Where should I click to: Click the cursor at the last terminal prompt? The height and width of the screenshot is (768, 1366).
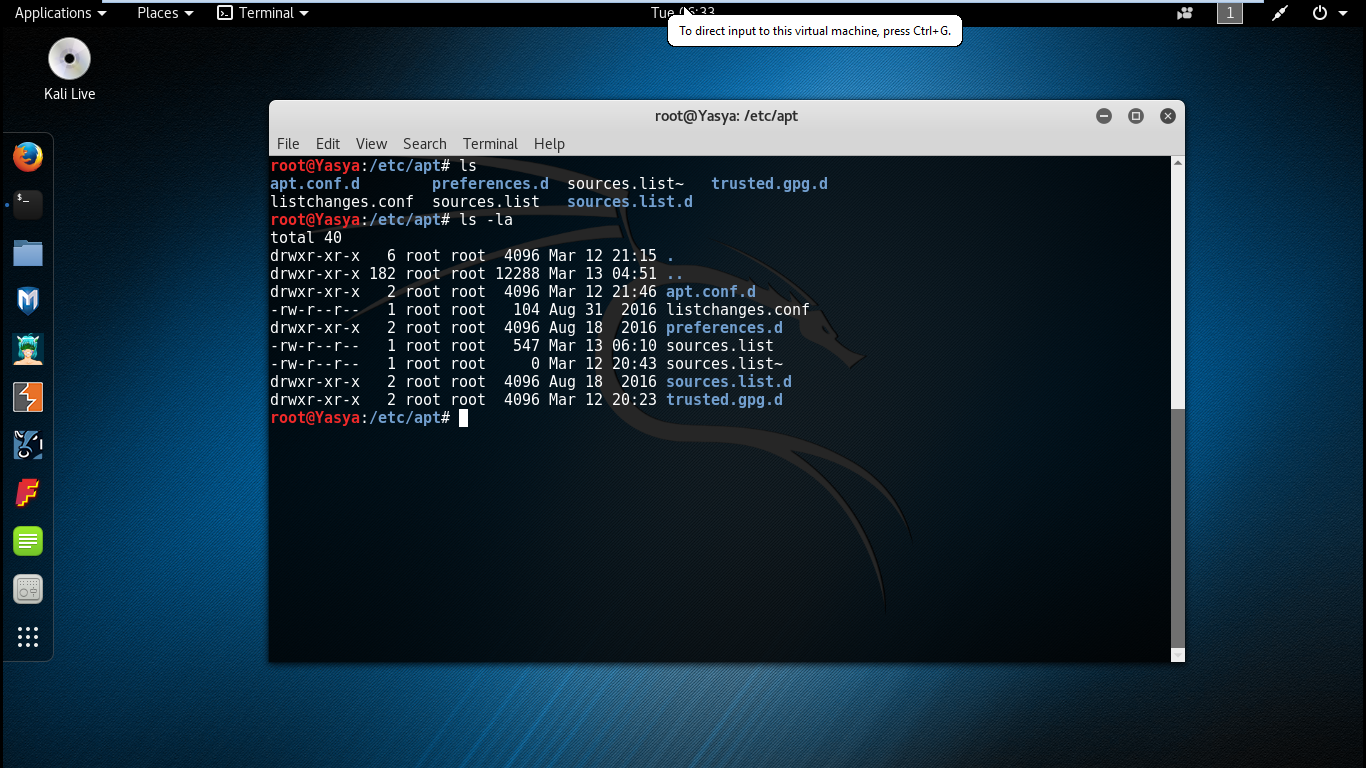click(x=464, y=418)
